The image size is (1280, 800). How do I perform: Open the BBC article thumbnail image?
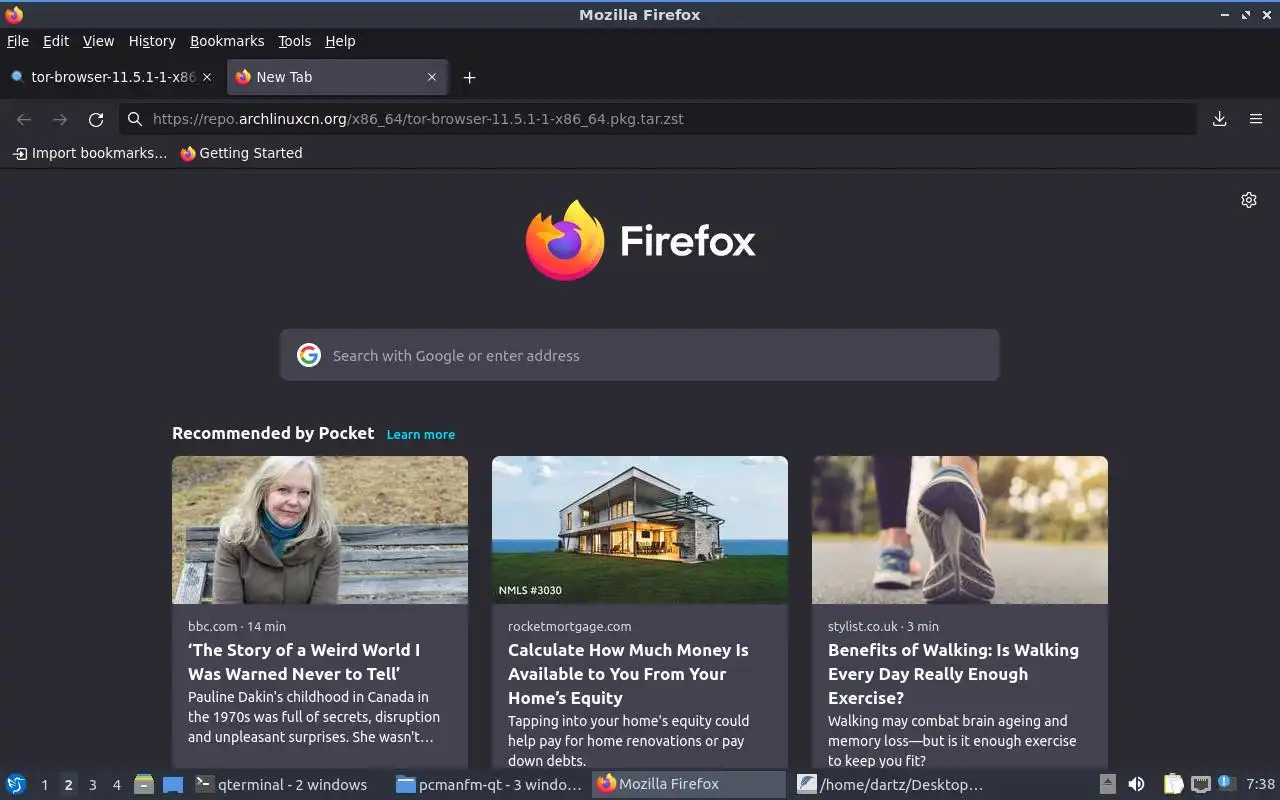tap(320, 530)
